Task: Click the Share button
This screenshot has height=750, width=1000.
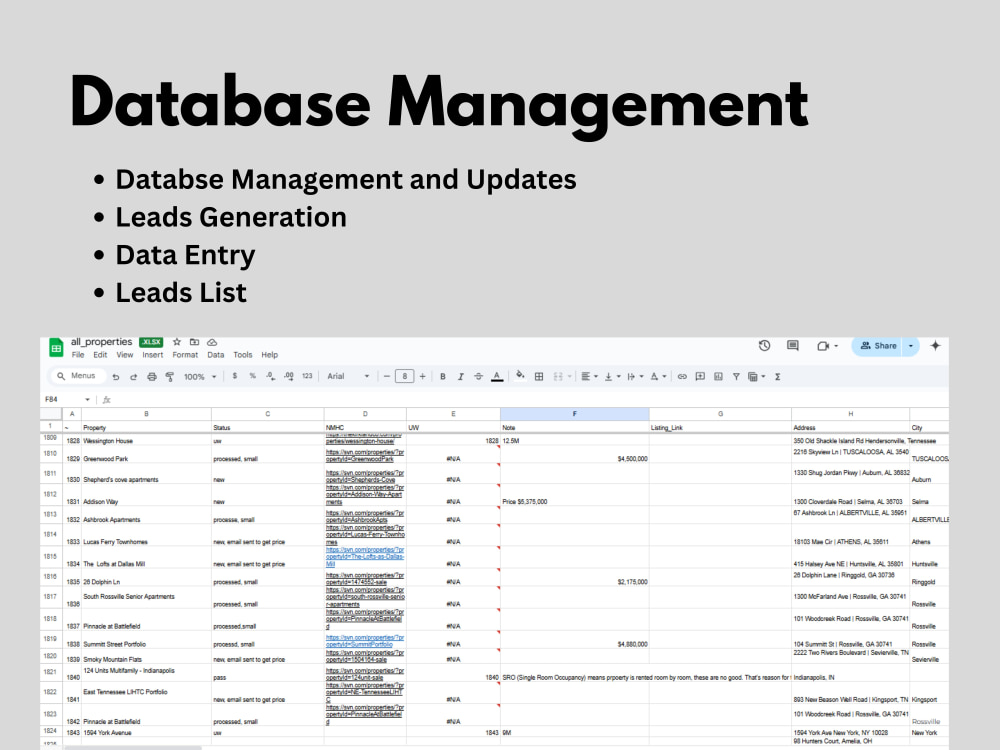Action: [x=878, y=346]
